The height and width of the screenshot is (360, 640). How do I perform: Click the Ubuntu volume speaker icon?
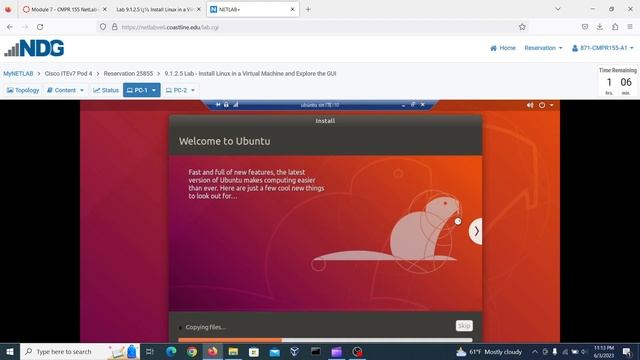point(530,105)
